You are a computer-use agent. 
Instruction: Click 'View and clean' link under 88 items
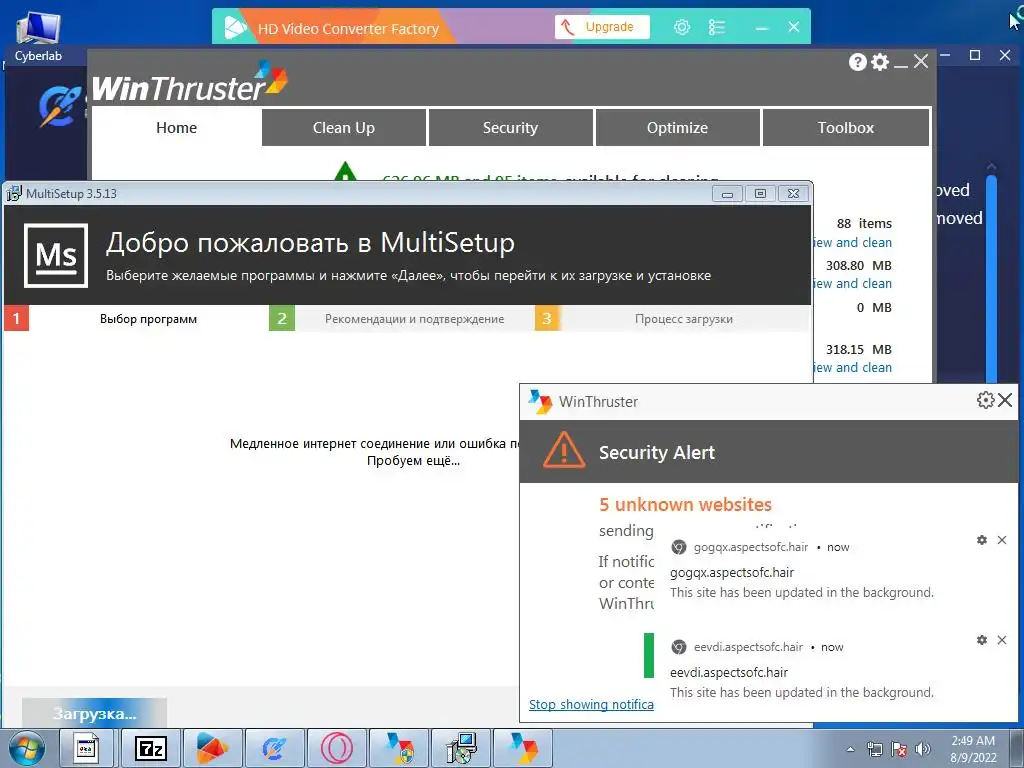(852, 242)
